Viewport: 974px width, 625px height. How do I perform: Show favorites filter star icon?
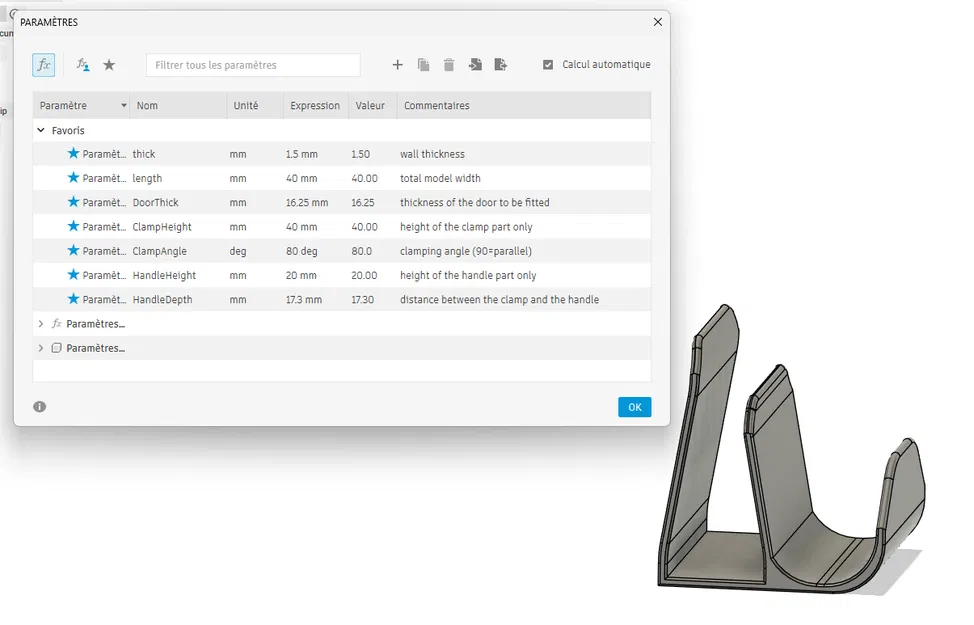(x=109, y=65)
